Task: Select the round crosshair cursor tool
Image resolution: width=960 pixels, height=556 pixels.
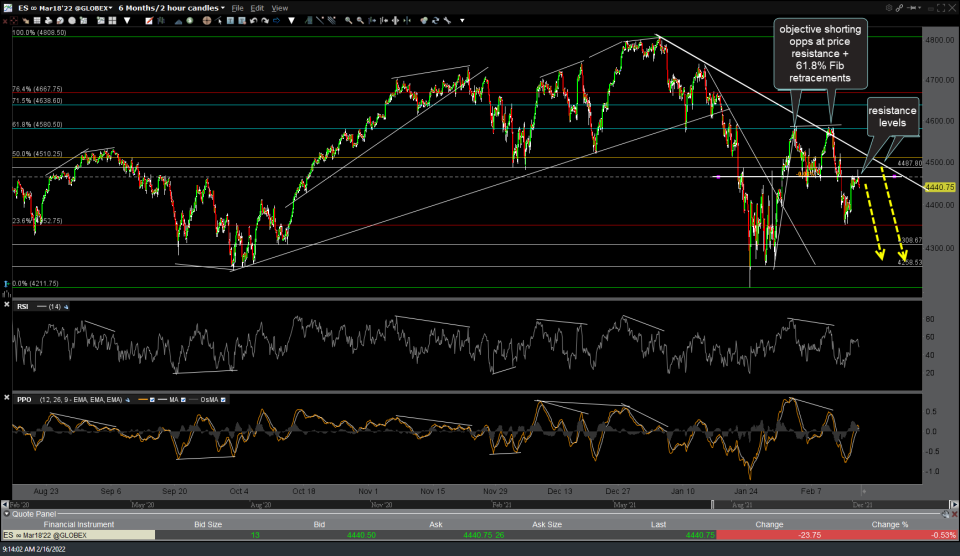Action: pyautogui.click(x=207, y=20)
